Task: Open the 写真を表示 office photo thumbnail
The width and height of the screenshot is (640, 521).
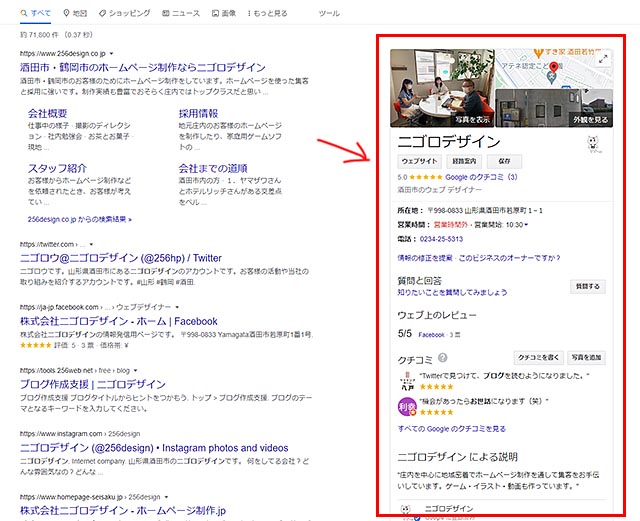Action: tap(442, 88)
